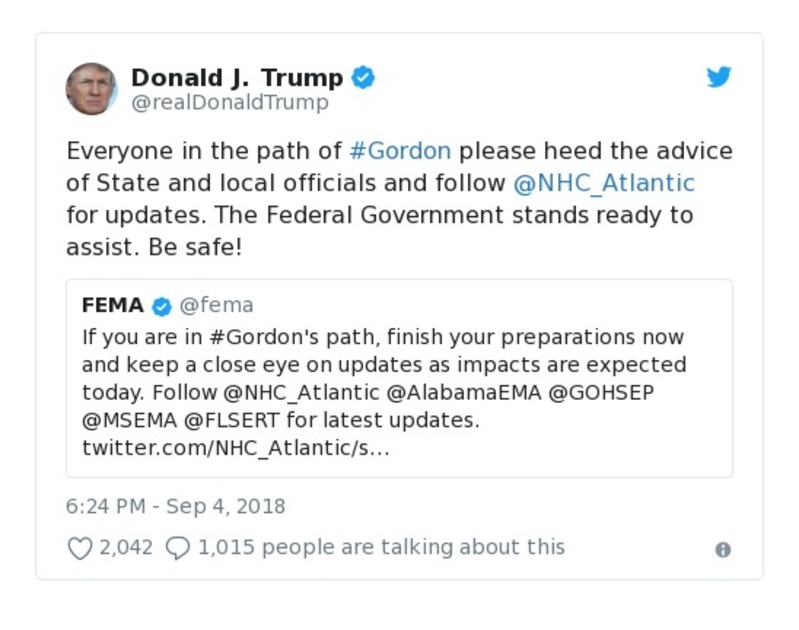Click the heart like icon
The width and height of the screenshot is (799, 630).
pyautogui.click(x=79, y=548)
